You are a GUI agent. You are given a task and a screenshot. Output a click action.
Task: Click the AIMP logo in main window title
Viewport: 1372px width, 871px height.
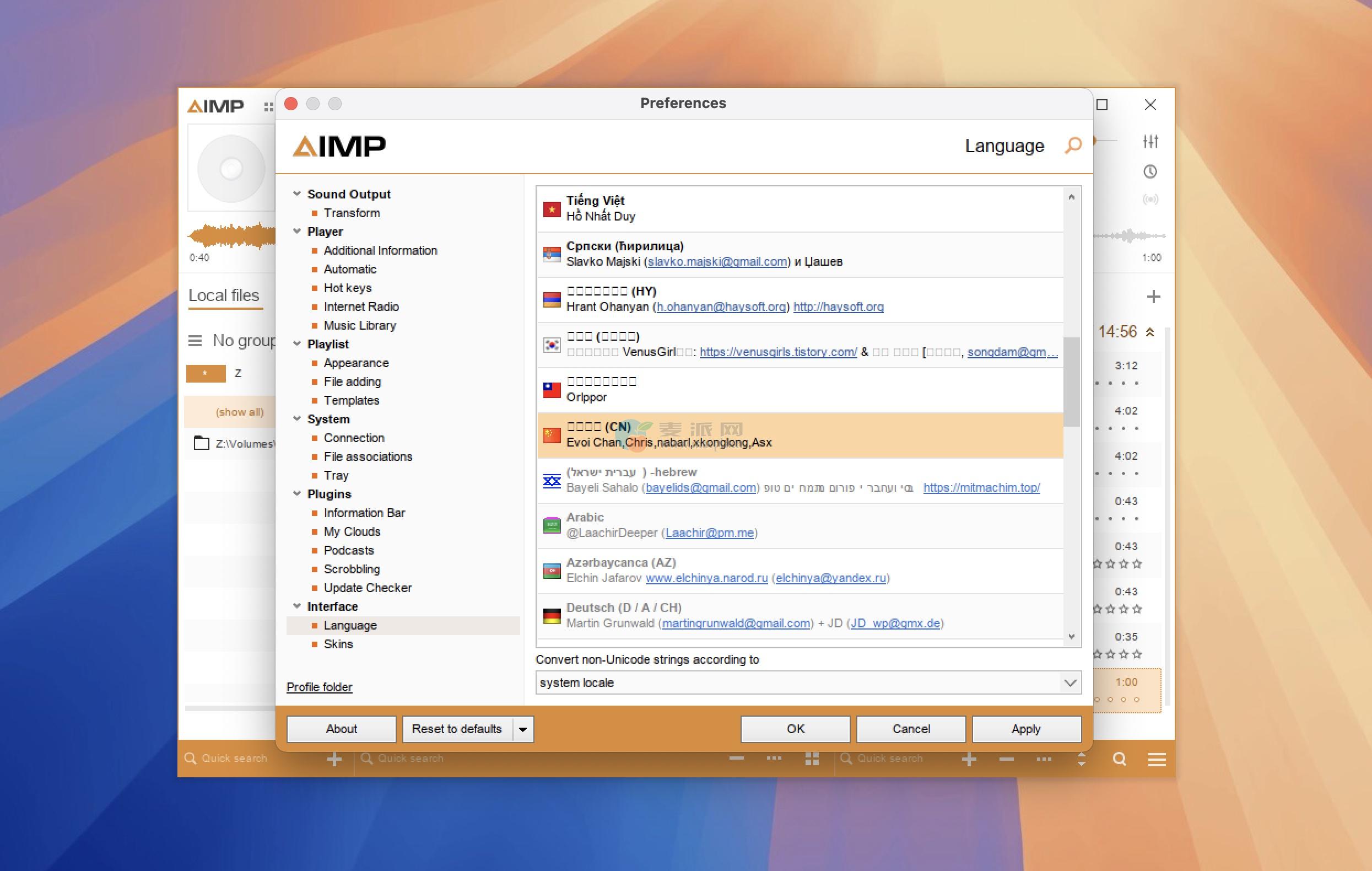[x=215, y=106]
